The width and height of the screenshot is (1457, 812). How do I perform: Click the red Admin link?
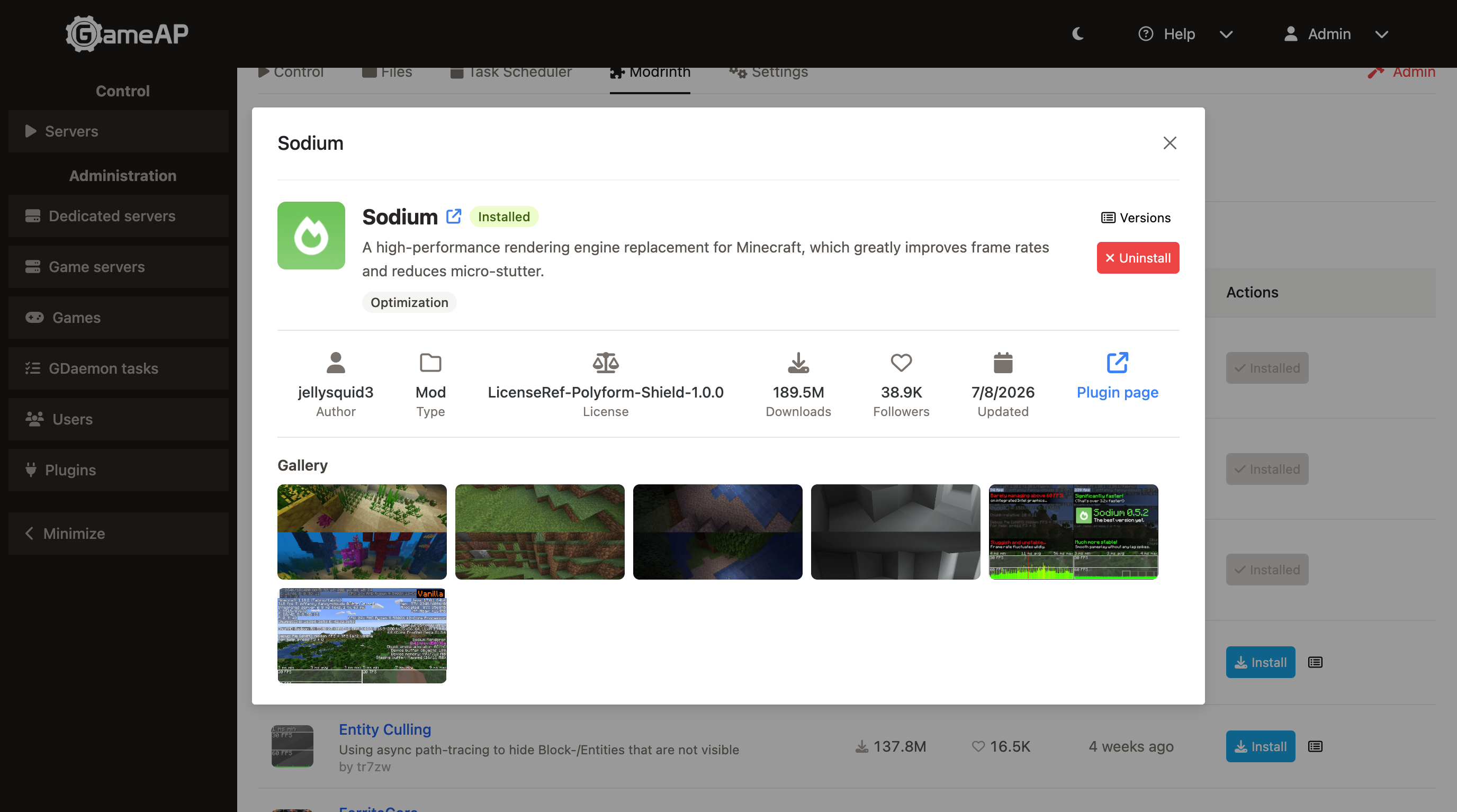(x=1401, y=73)
